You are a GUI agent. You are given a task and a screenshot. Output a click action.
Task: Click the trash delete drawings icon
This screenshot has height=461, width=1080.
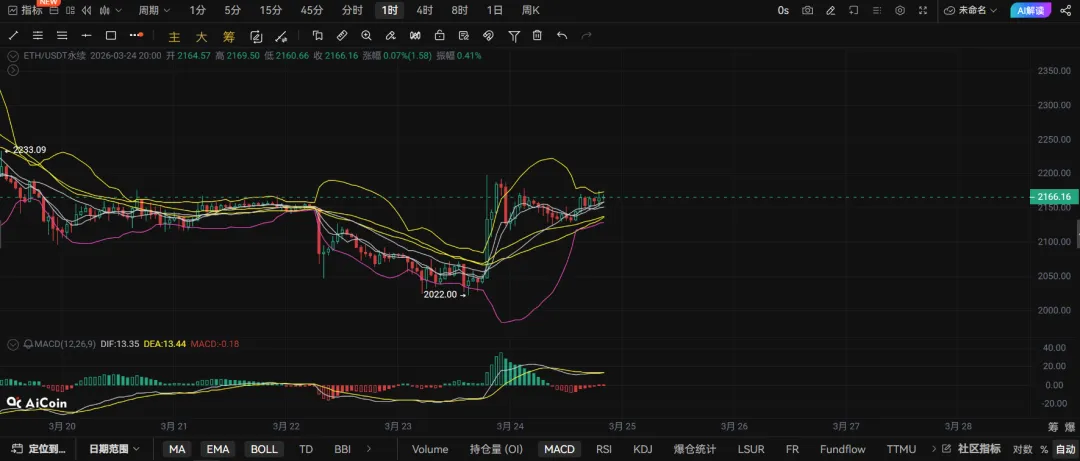coord(537,36)
